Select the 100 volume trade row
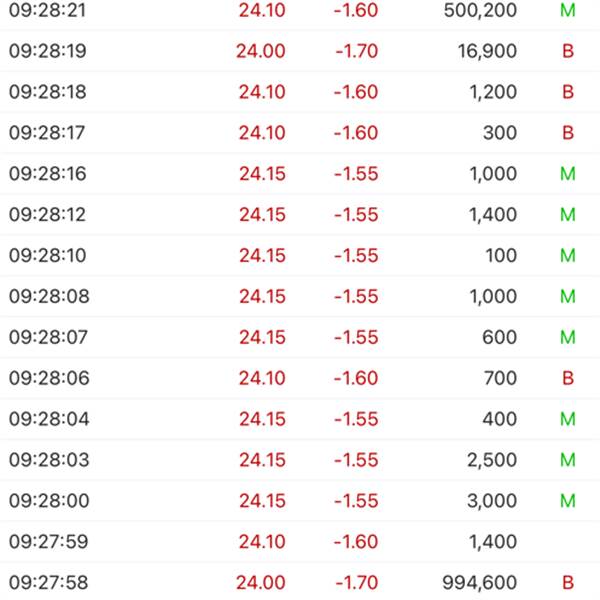The width and height of the screenshot is (600, 600). (x=300, y=255)
